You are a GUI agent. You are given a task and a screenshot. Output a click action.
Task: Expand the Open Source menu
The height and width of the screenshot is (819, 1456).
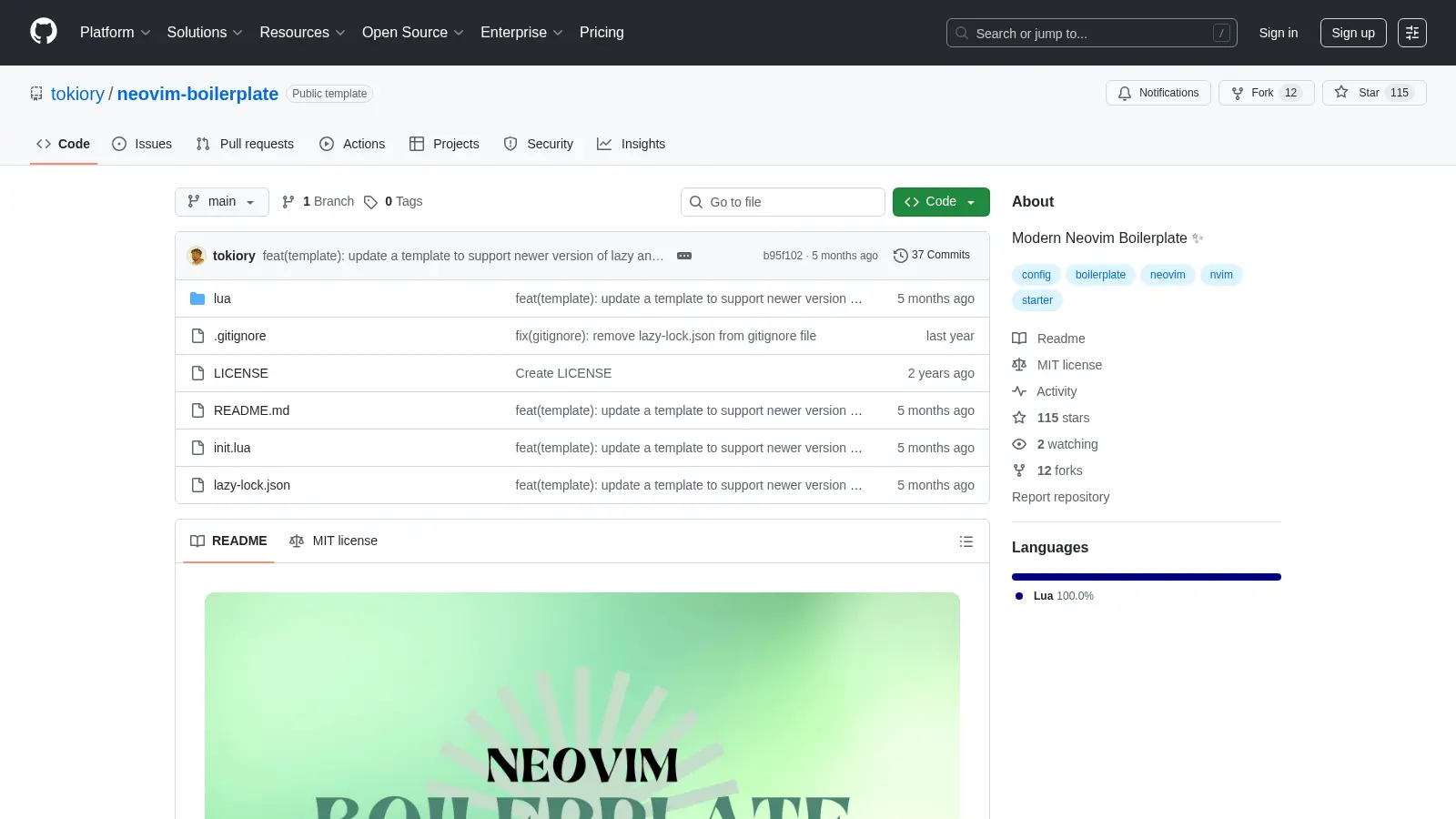tap(413, 33)
